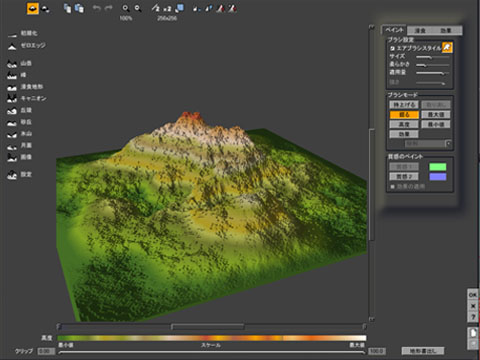The image size is (480, 360).
Task: Switch to the 効果 tab
Action: (x=446, y=31)
